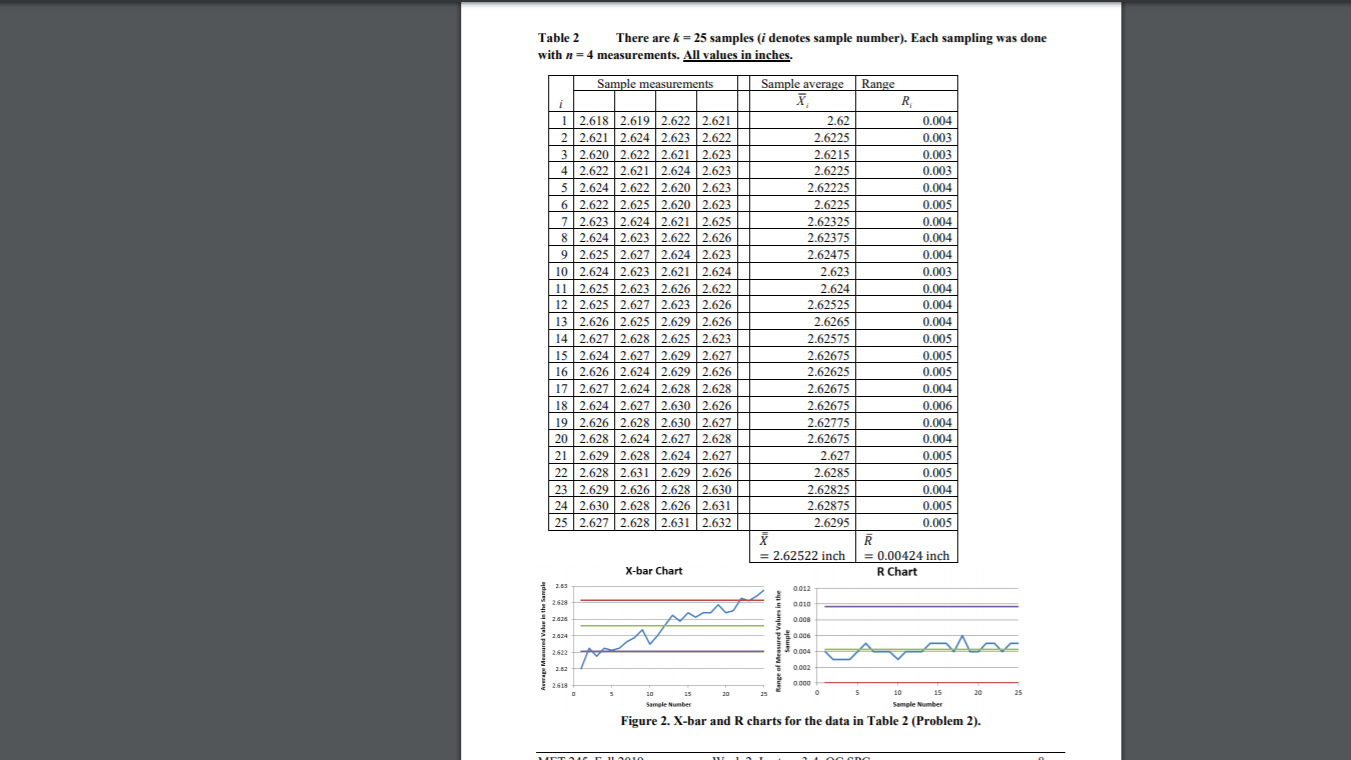Select the sample average value 2.62 in row 1
This screenshot has height=760, width=1351.
837,119
